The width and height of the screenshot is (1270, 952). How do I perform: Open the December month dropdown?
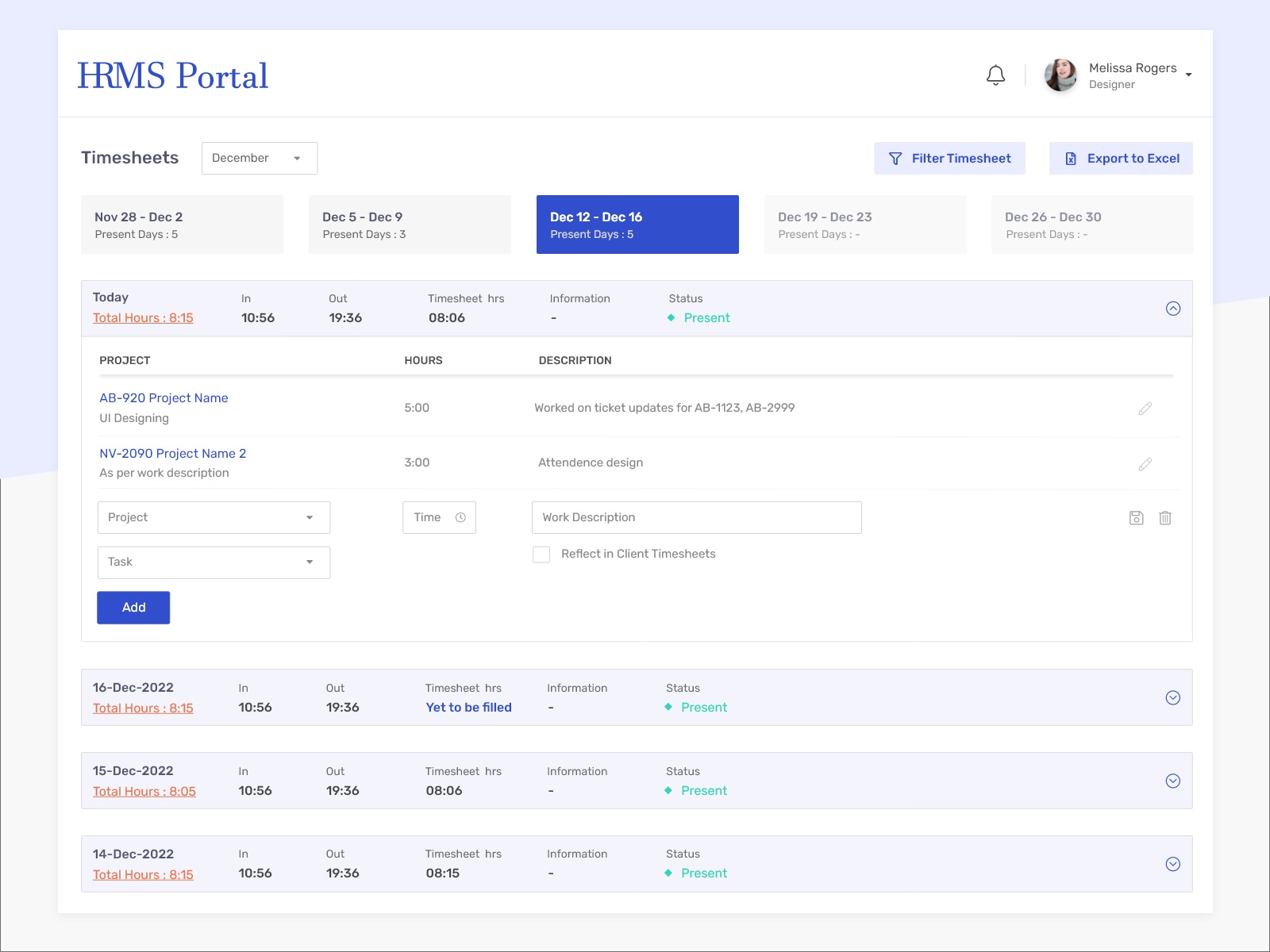click(259, 158)
